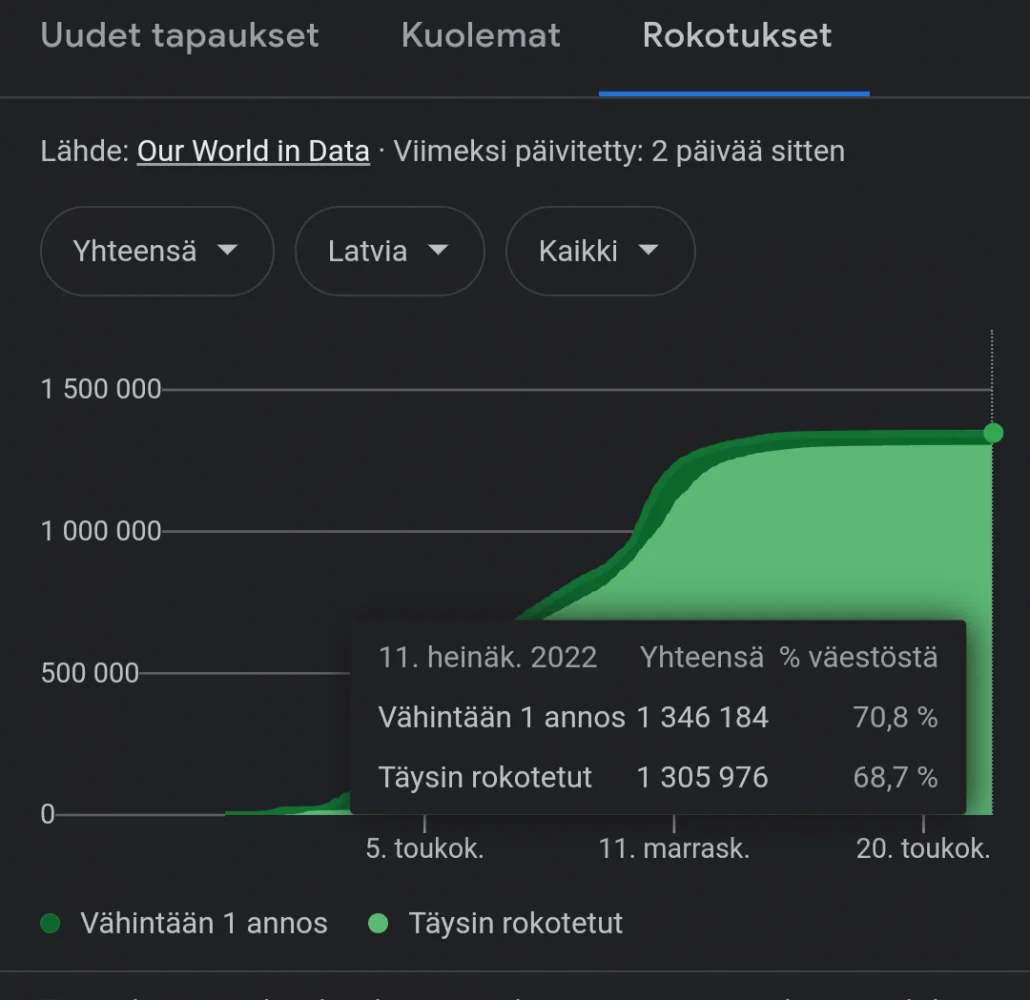
Task: Click the arrow icon in the Latvia chip
Action: click(438, 250)
